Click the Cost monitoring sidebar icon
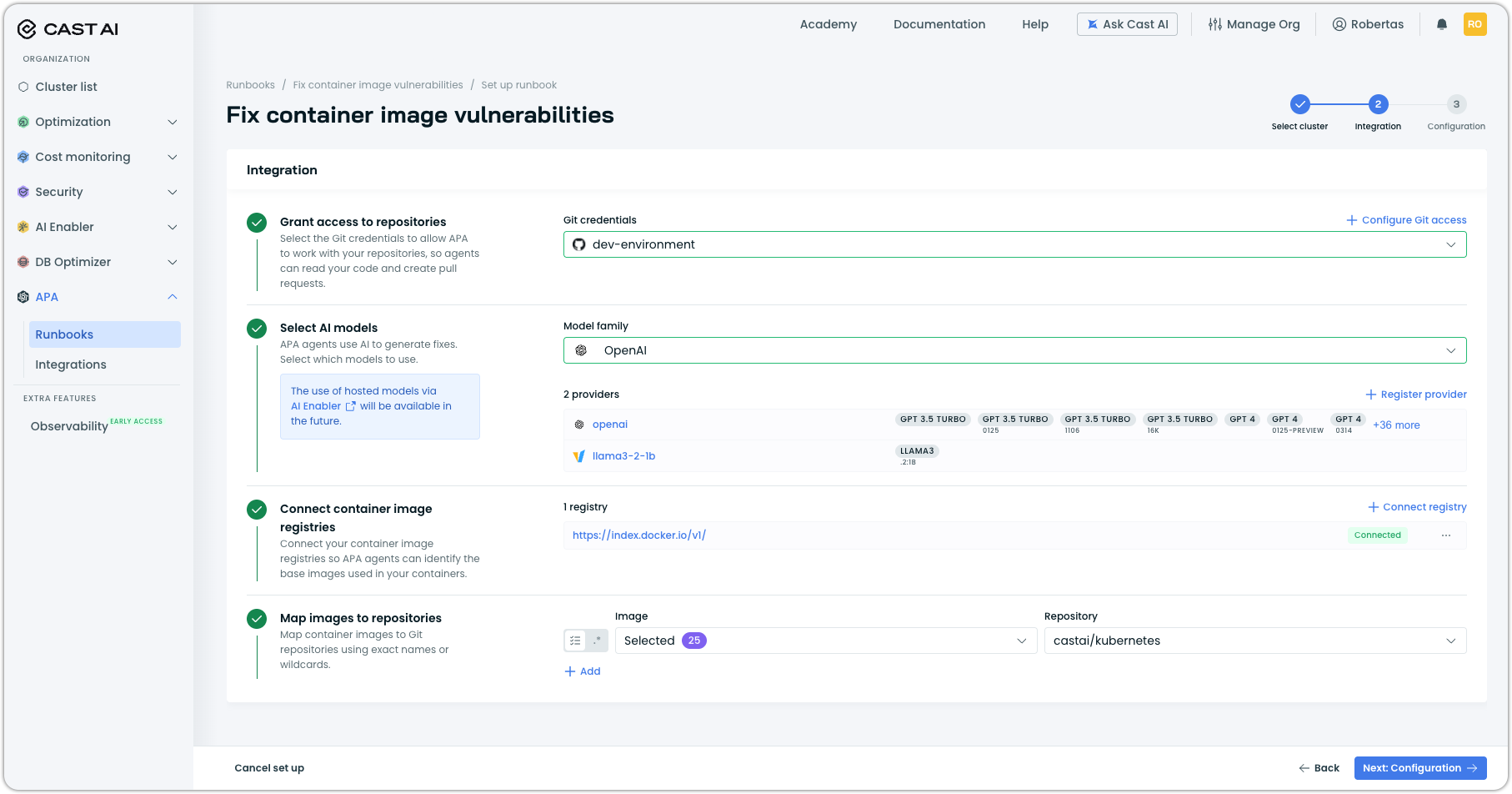The width and height of the screenshot is (1512, 794). tap(23, 157)
